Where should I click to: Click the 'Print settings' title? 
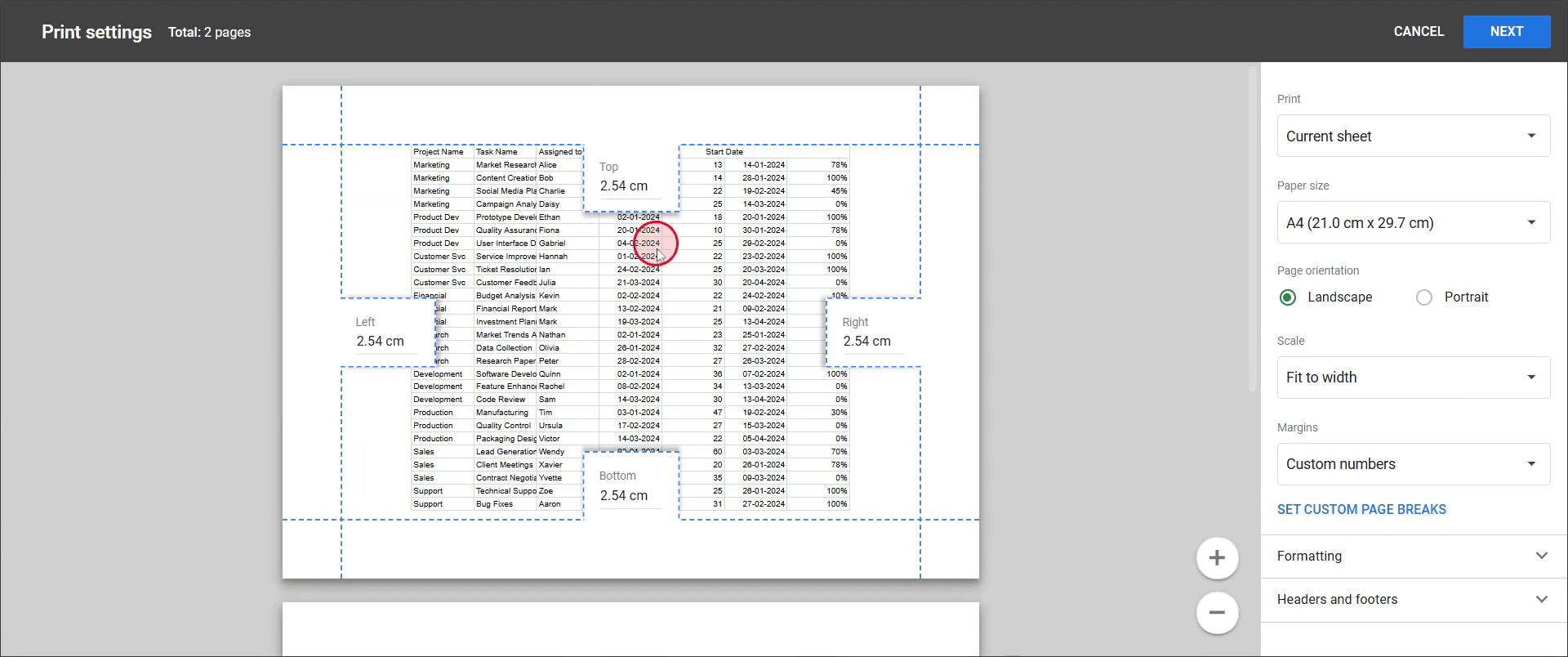click(96, 32)
